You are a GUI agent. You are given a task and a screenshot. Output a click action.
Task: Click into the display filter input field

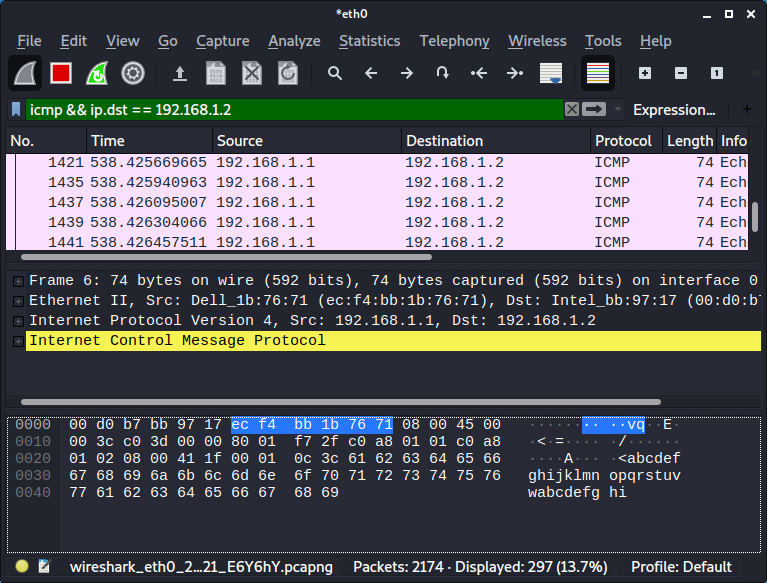294,110
